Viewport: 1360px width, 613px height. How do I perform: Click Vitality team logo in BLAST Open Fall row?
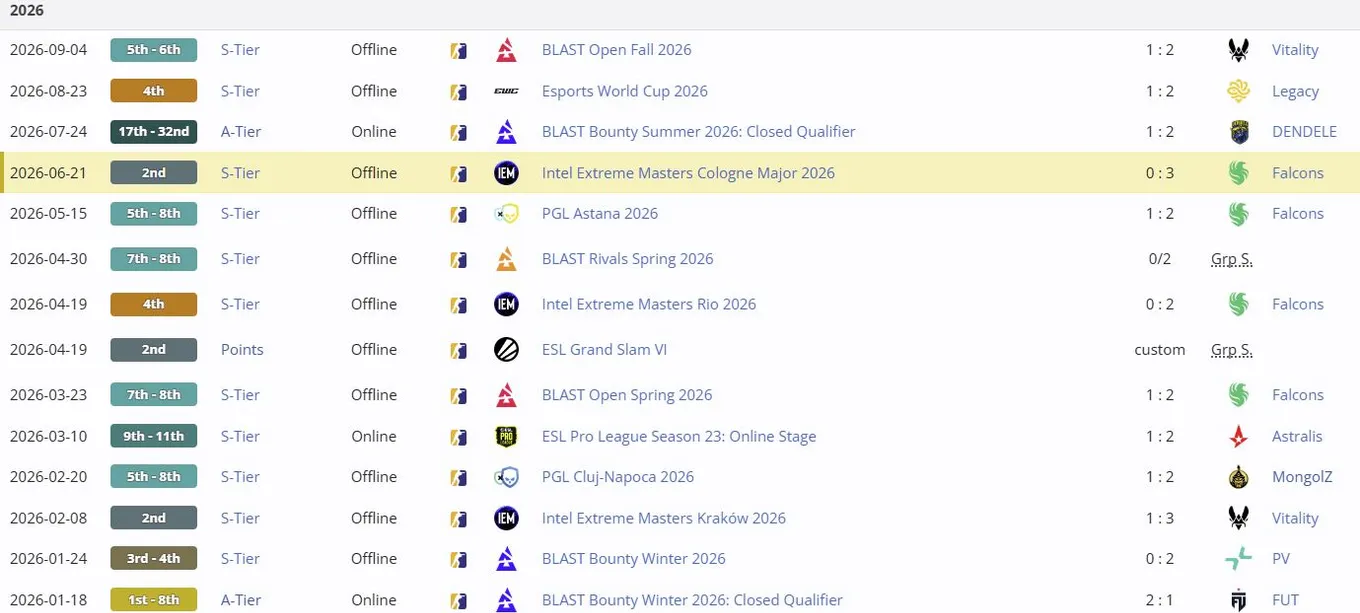1239,50
